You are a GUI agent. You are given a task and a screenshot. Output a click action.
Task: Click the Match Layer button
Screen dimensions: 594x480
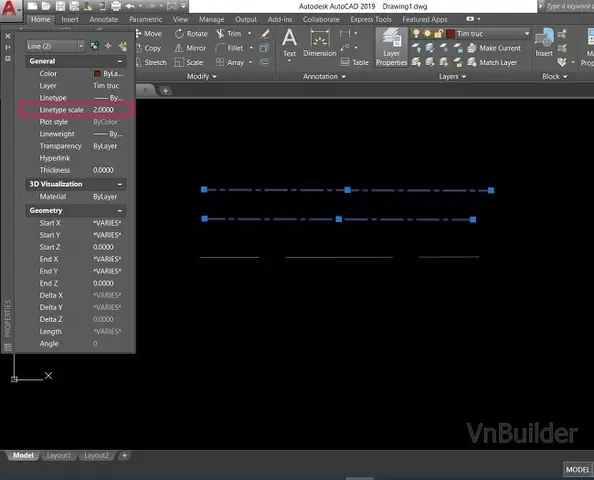click(x=492, y=63)
